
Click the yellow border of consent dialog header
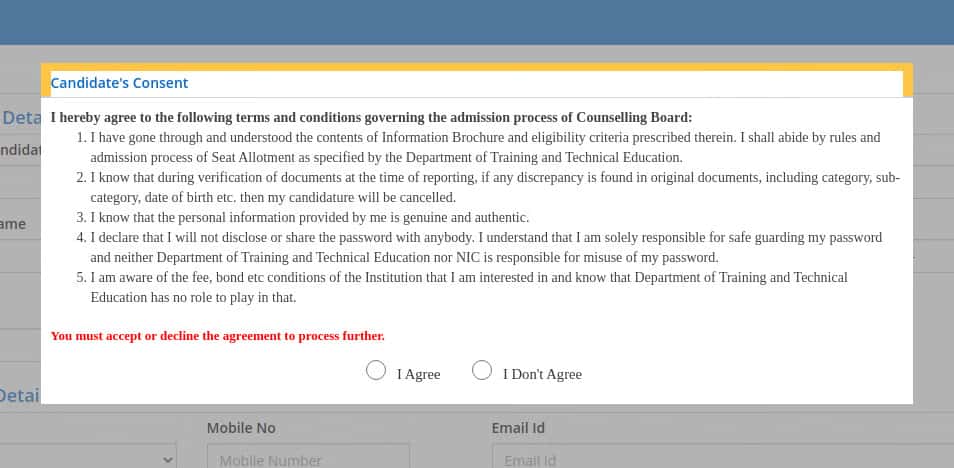click(477, 66)
